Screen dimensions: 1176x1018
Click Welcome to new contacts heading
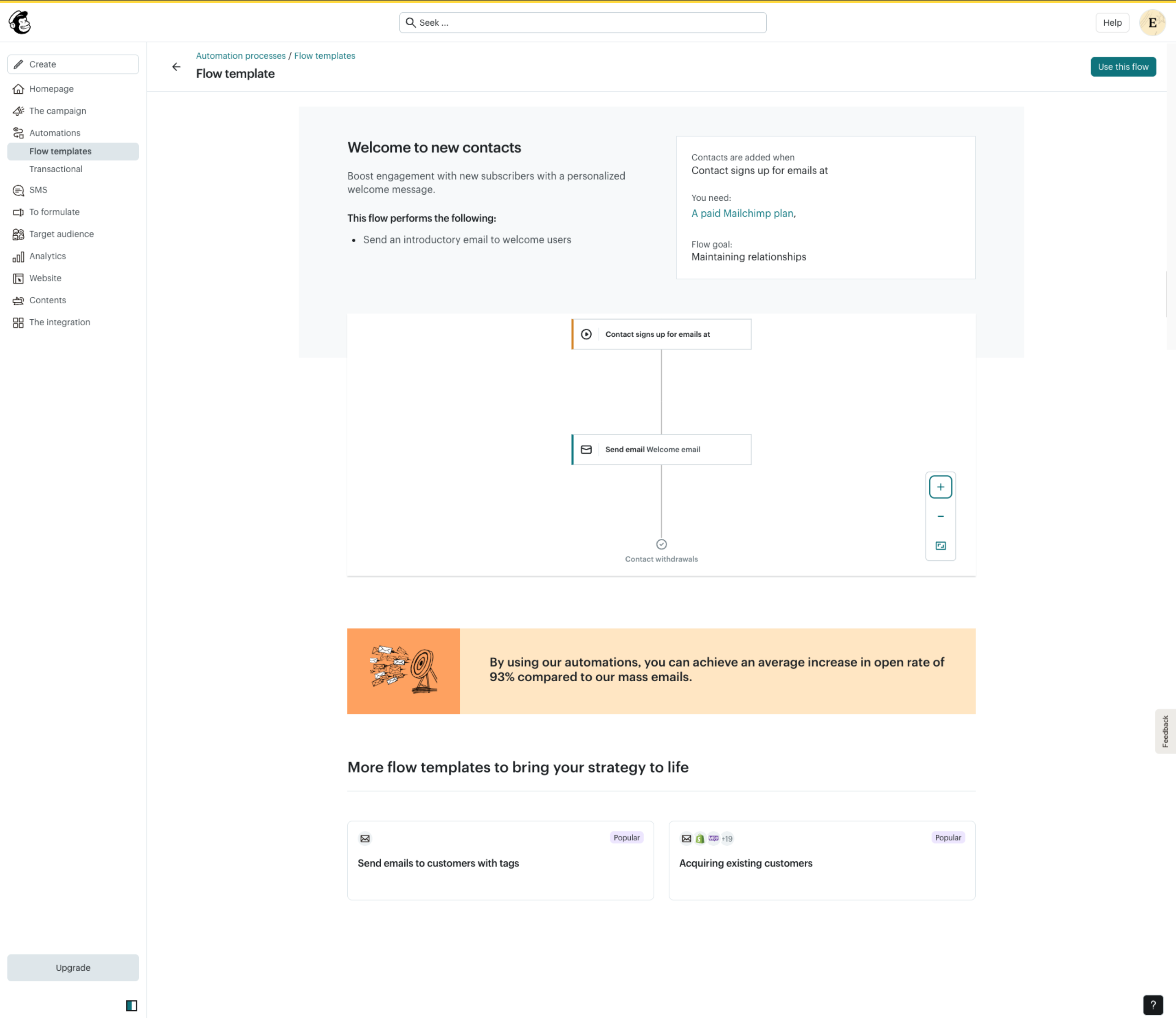(x=434, y=148)
